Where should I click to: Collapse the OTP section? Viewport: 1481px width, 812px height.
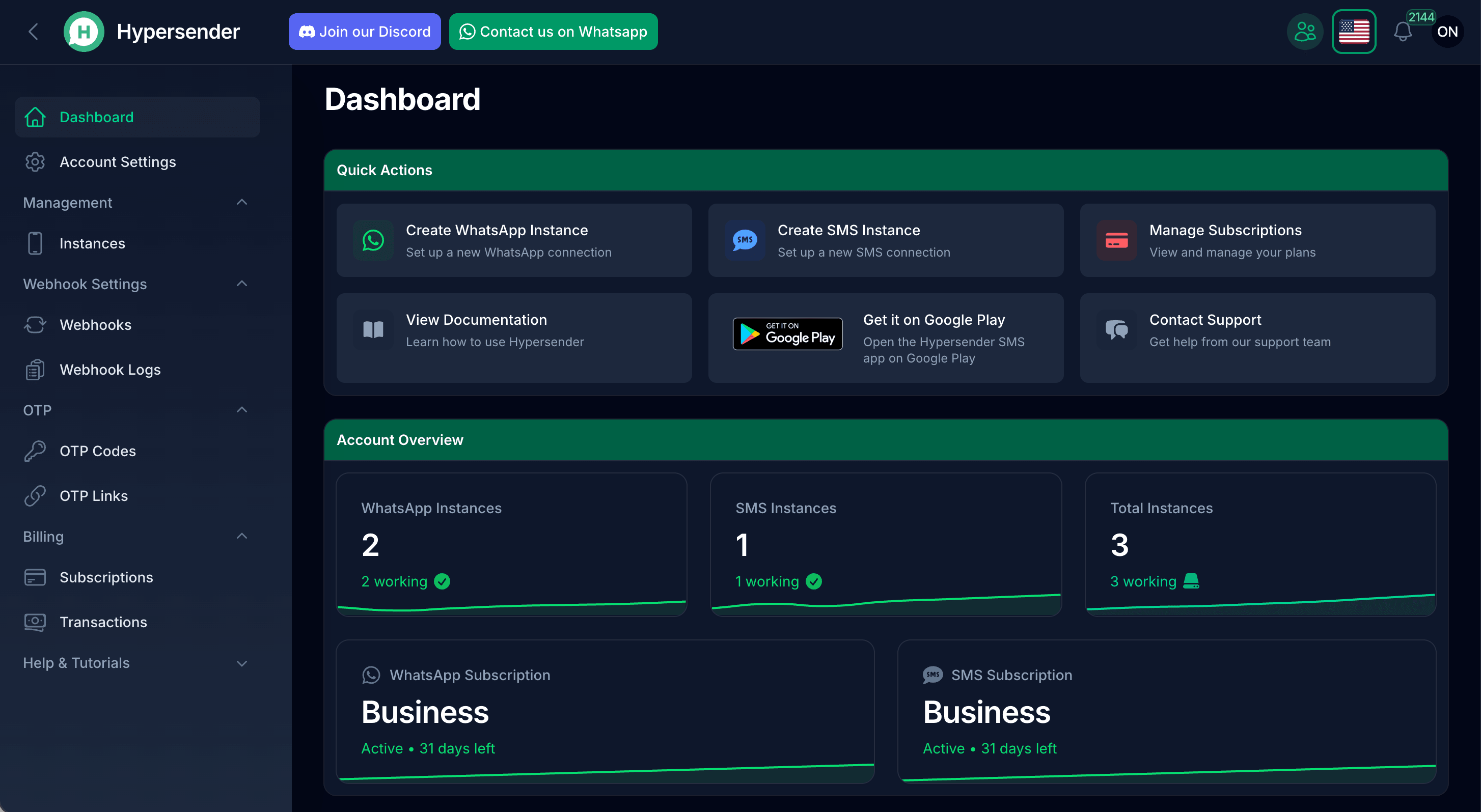[x=242, y=410]
